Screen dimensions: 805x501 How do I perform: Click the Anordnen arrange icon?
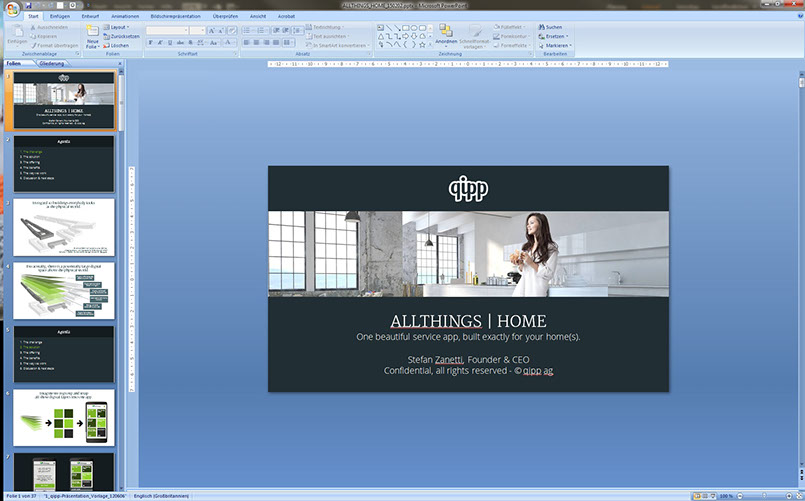(x=445, y=32)
